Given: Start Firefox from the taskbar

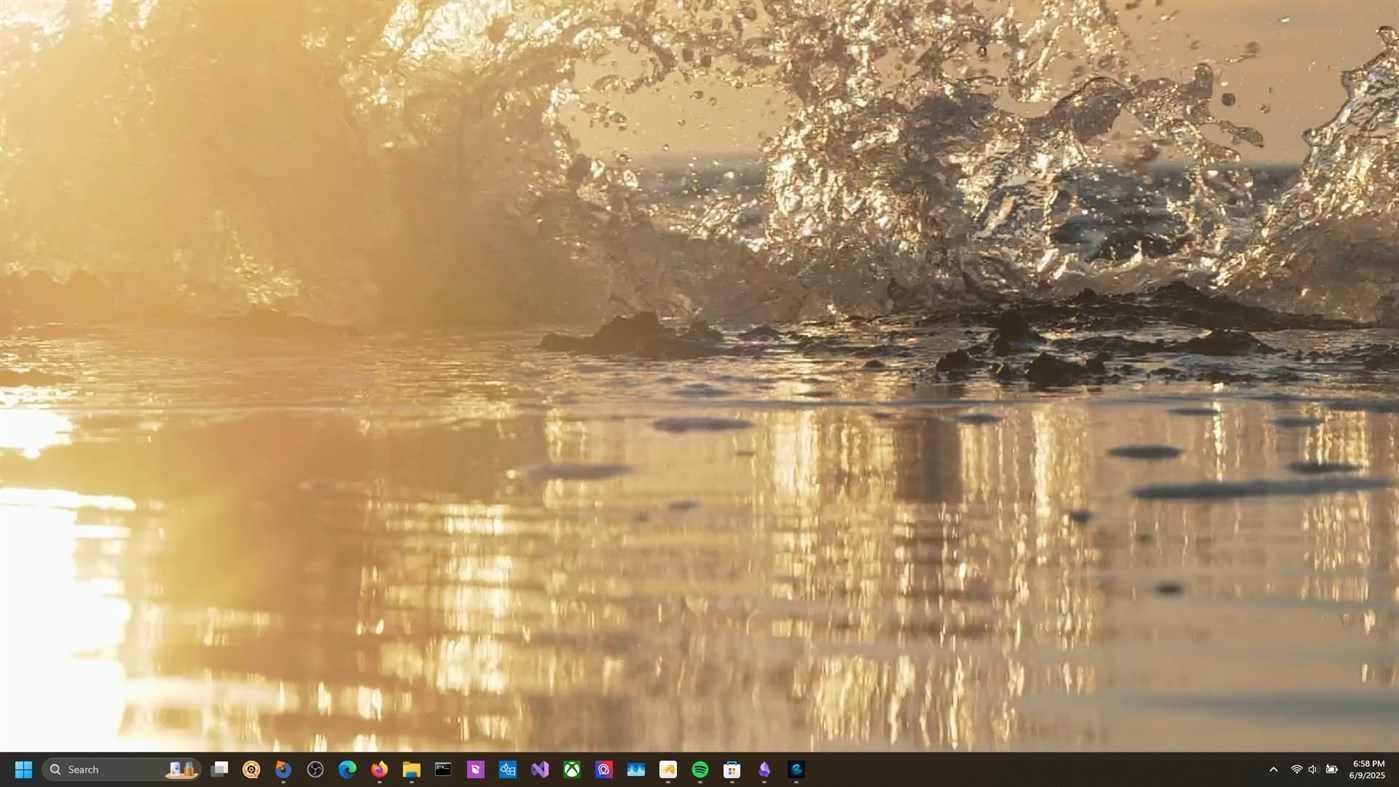Looking at the screenshot, I should pos(379,769).
